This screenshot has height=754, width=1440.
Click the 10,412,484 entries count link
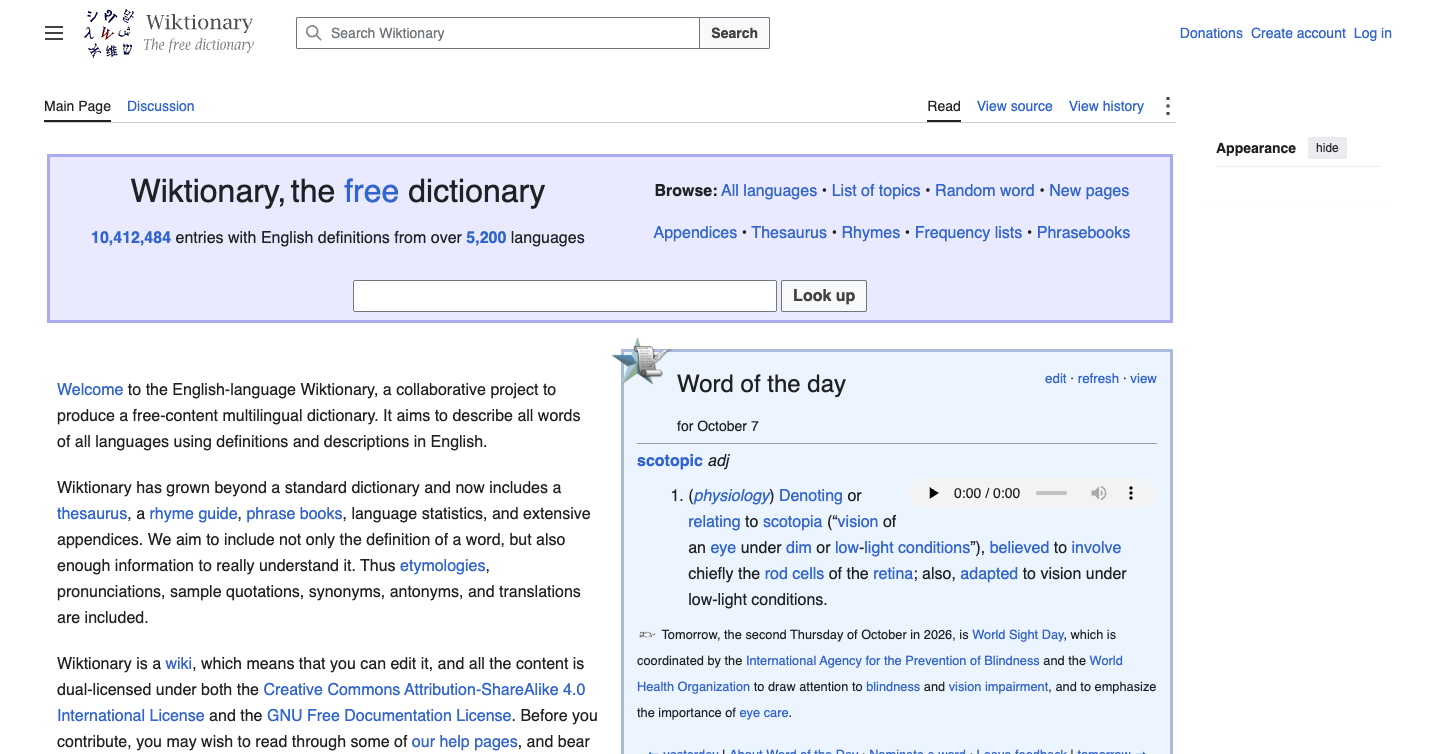point(131,238)
